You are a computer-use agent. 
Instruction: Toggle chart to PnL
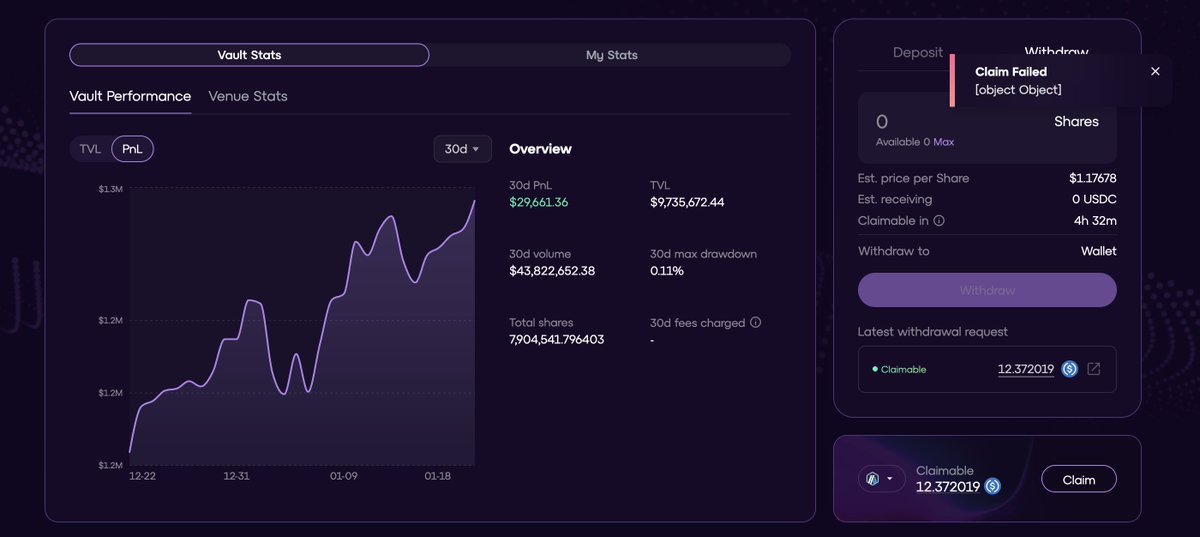pyautogui.click(x=132, y=149)
